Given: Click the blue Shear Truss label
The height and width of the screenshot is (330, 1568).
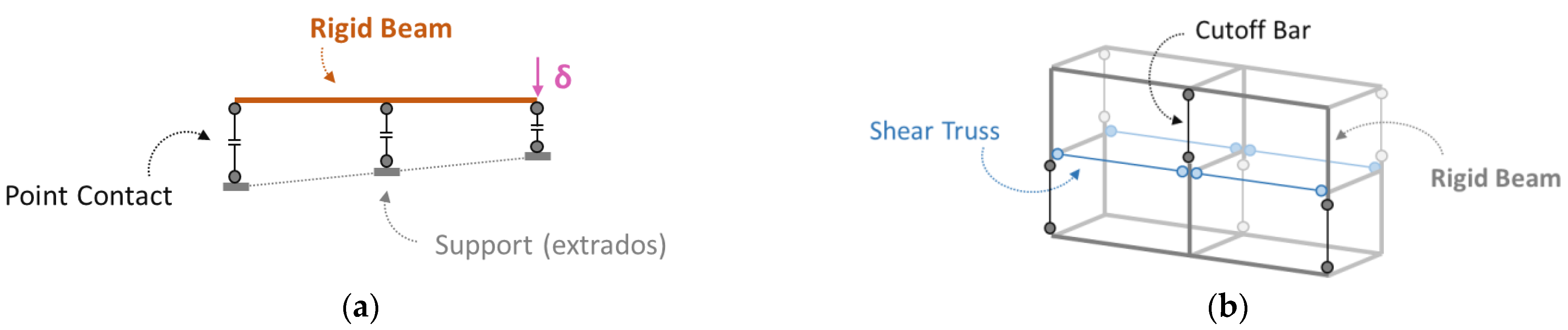Looking at the screenshot, I should coord(934,131).
